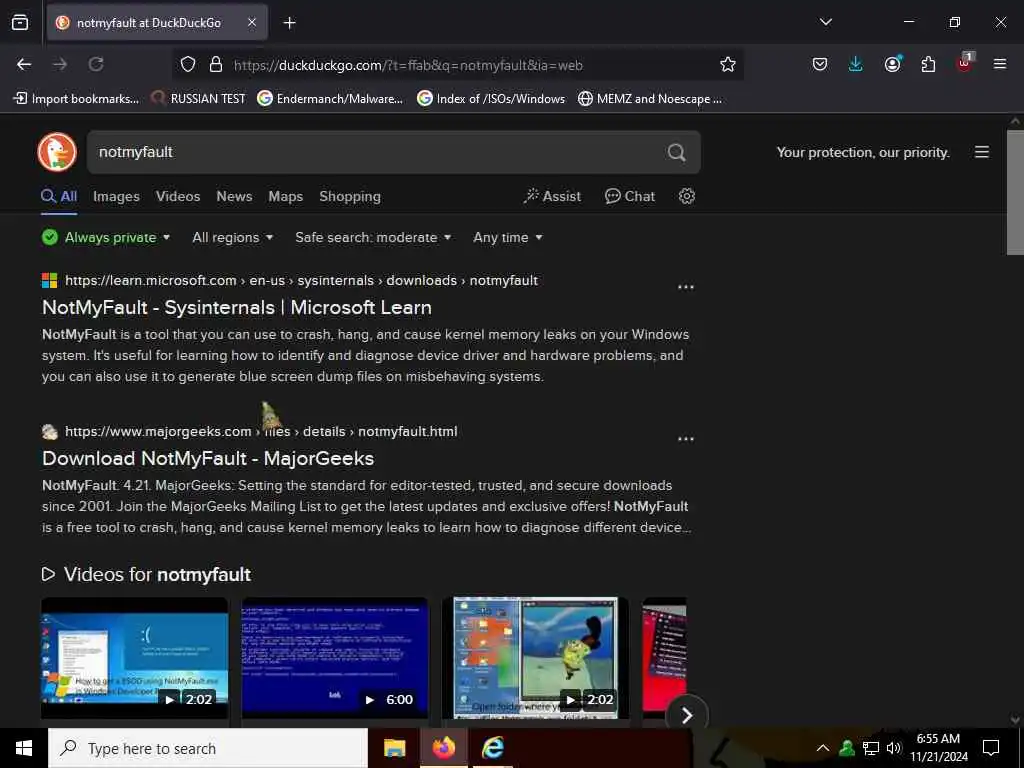Open the Windows Start menu
This screenshot has height=768, width=1024.
pyautogui.click(x=24, y=748)
